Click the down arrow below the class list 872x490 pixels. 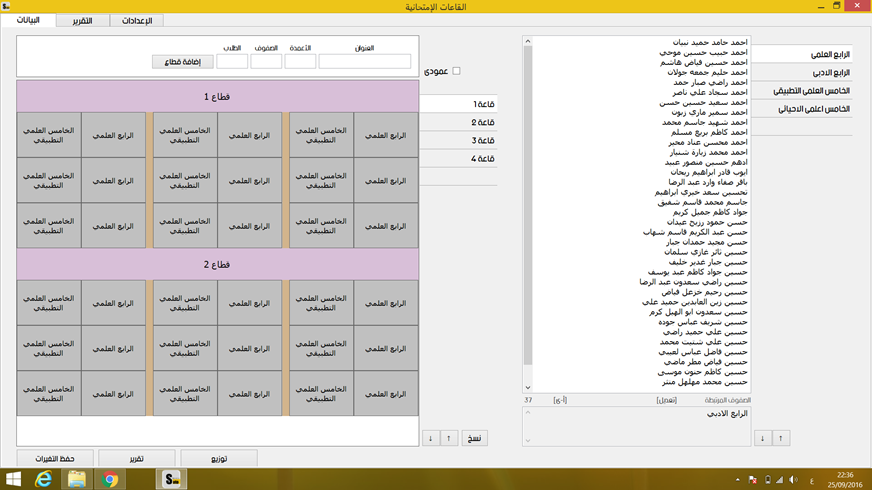tap(762, 438)
